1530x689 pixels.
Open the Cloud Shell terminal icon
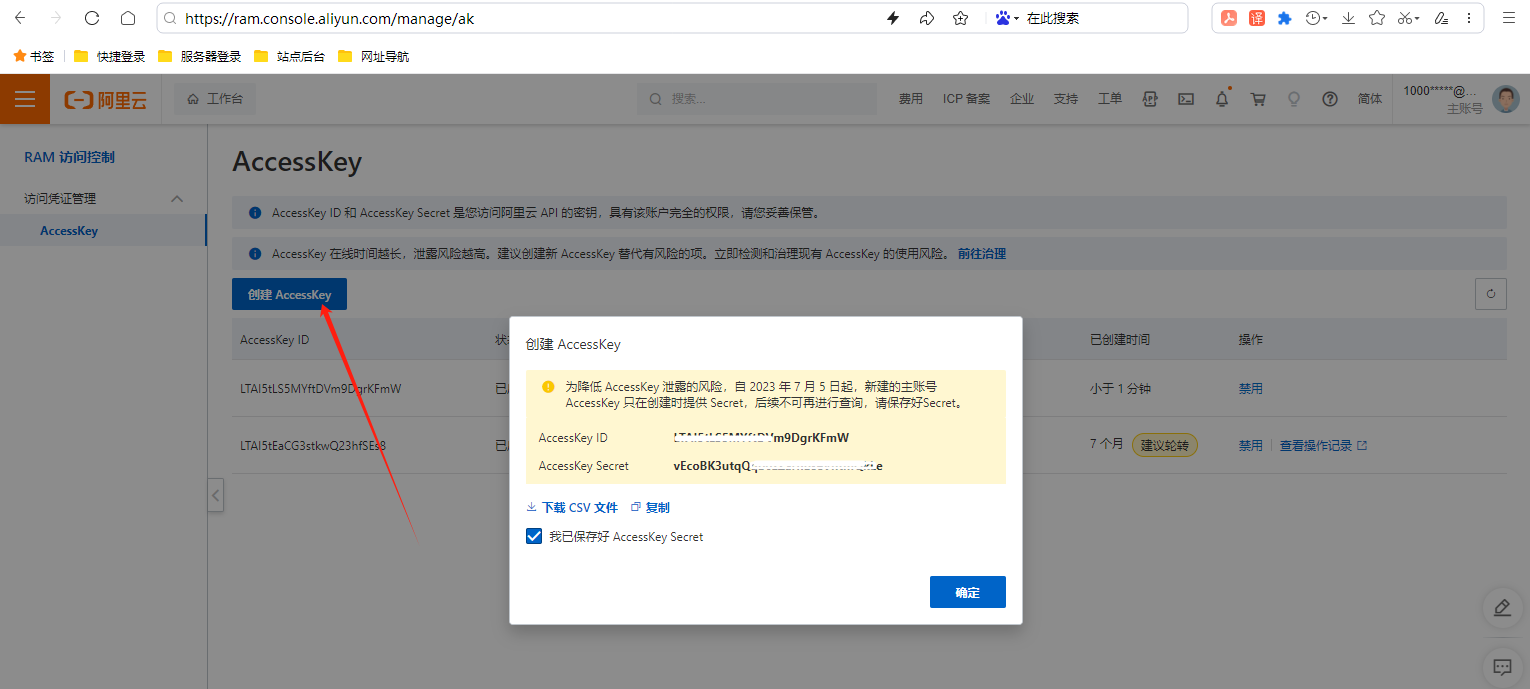pos(1186,99)
